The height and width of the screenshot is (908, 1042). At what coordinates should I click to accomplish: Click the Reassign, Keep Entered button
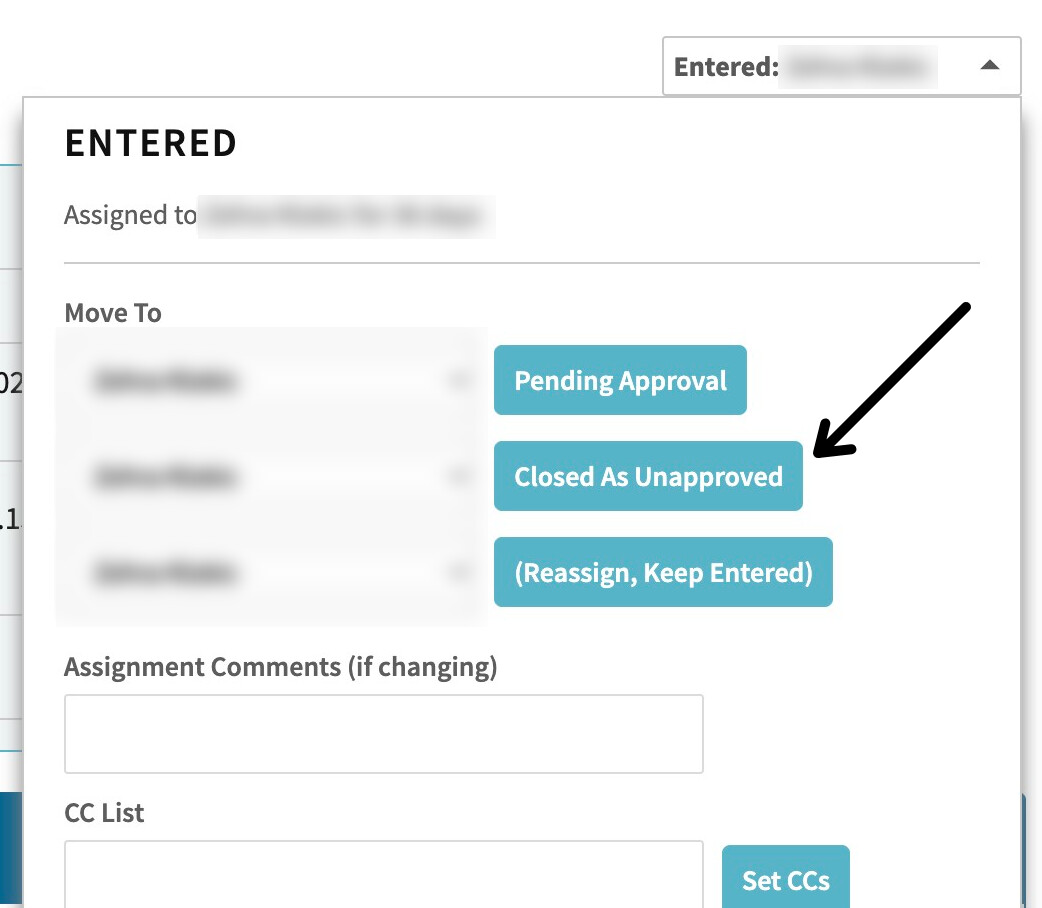[x=663, y=573]
